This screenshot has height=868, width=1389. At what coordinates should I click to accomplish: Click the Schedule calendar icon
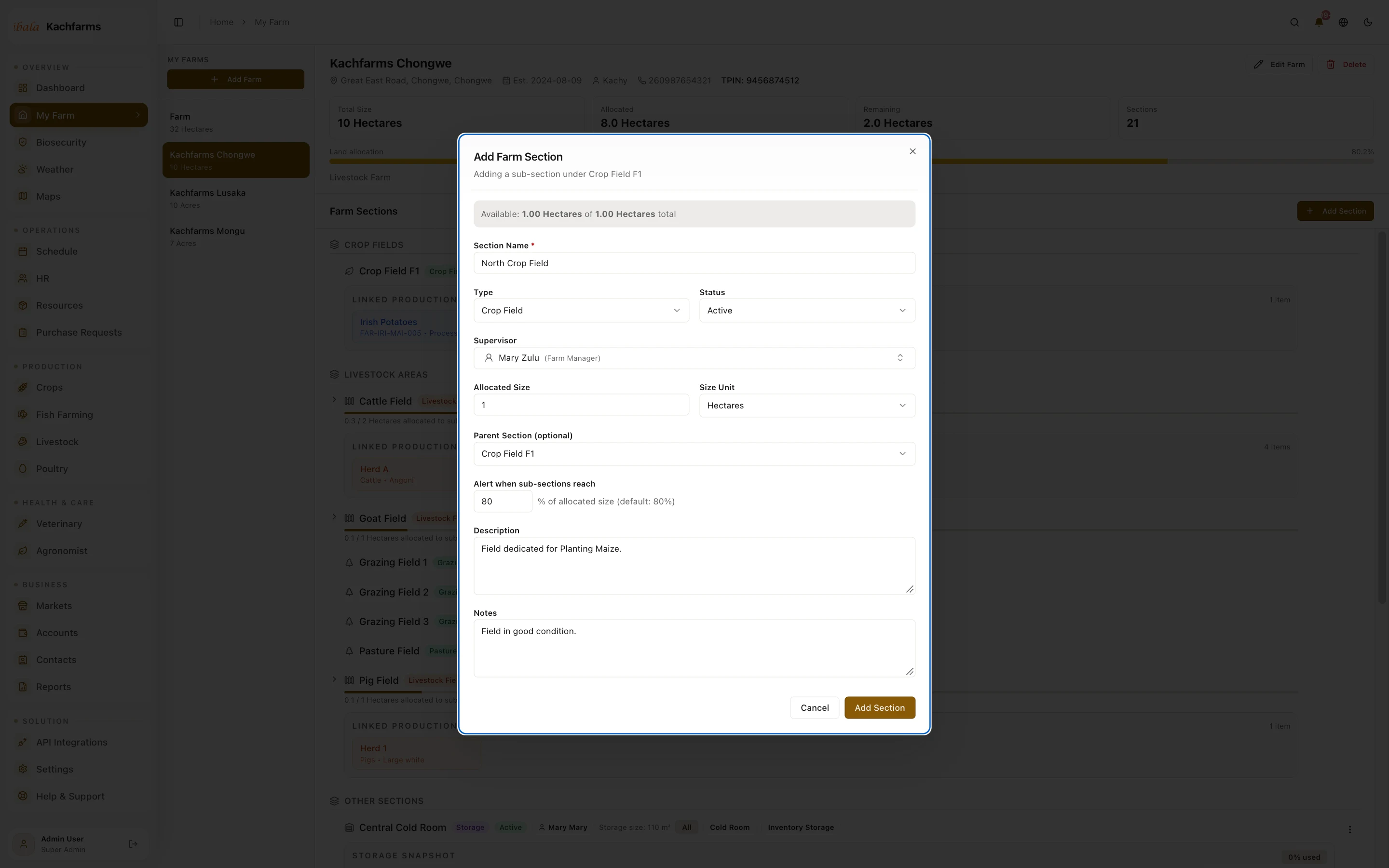pyautogui.click(x=23, y=251)
